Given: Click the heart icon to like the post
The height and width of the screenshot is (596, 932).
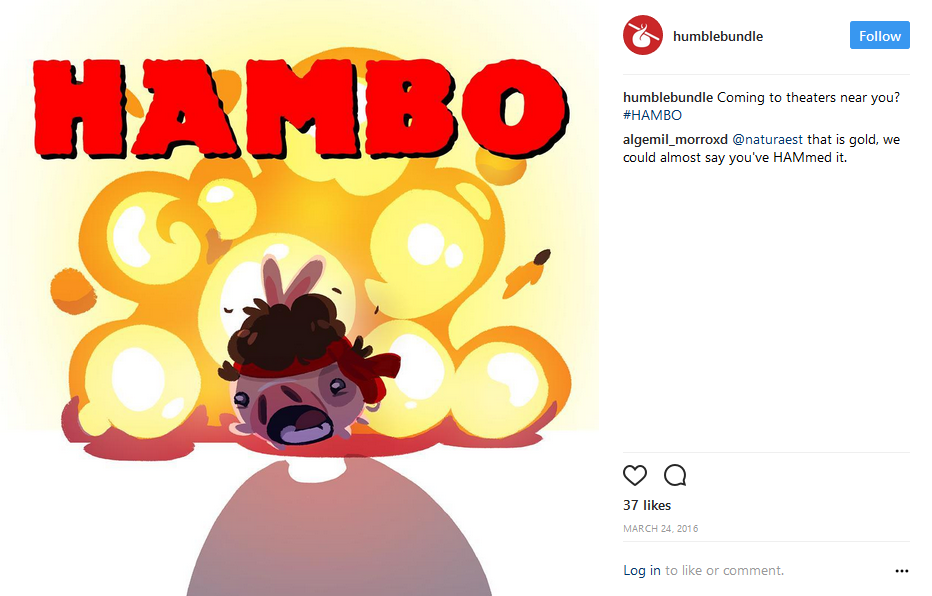Looking at the screenshot, I should click(x=634, y=475).
